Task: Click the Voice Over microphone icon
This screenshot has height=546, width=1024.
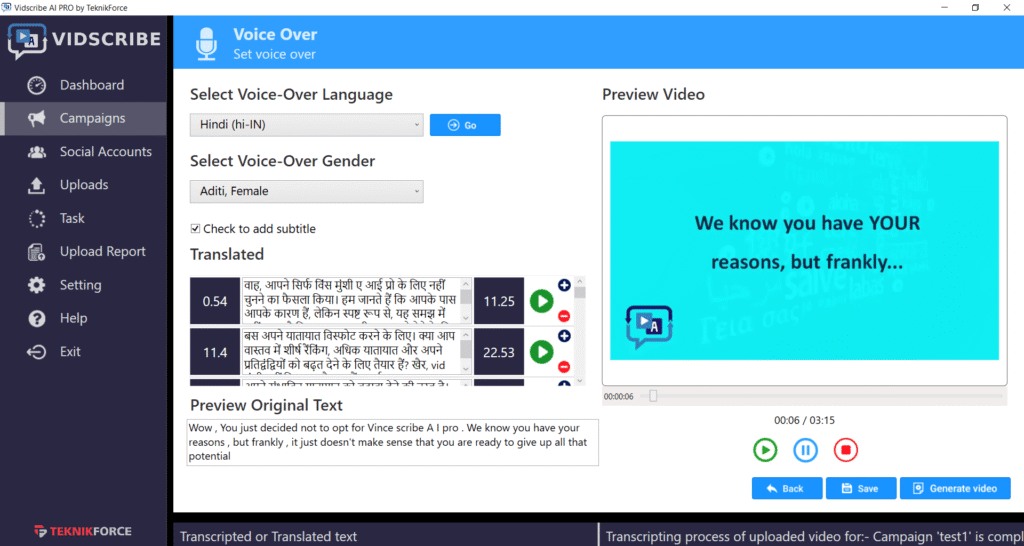Action: click(207, 43)
